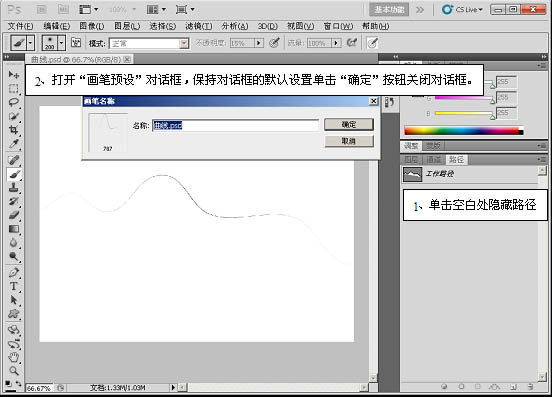Click the yellow B color slider
552x397 pixels.
464,113
